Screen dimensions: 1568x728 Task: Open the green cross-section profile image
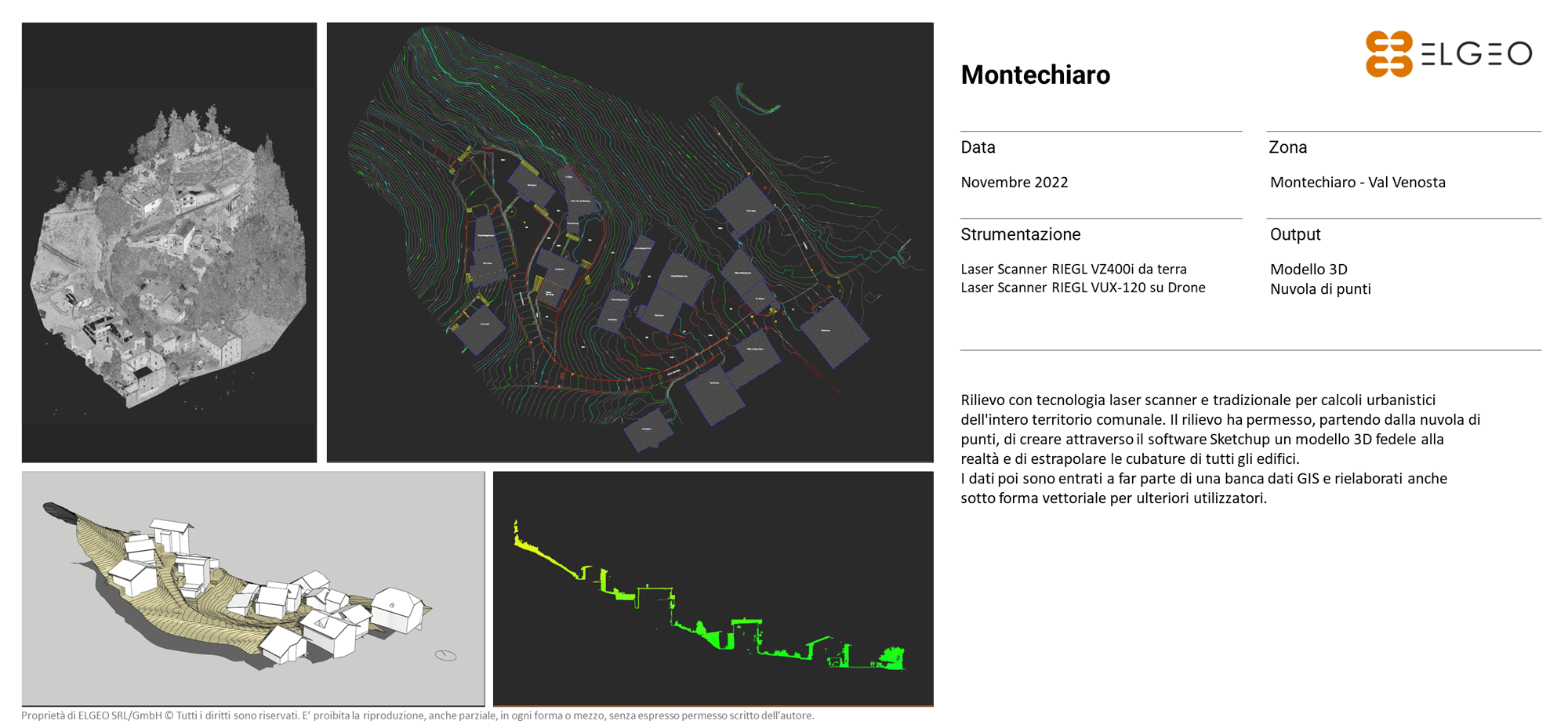click(713, 589)
